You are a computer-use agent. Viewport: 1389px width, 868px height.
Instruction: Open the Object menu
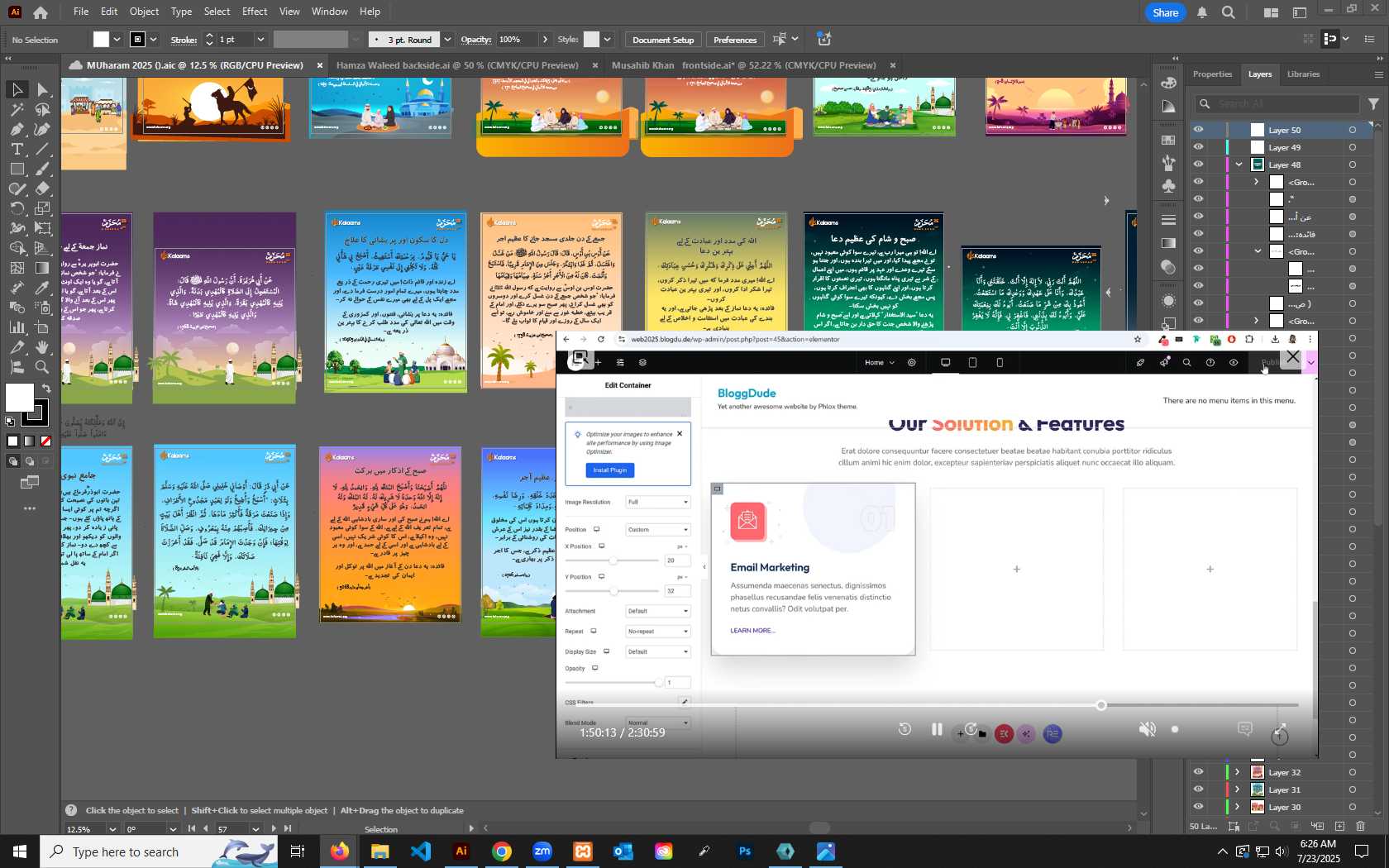coord(144,12)
